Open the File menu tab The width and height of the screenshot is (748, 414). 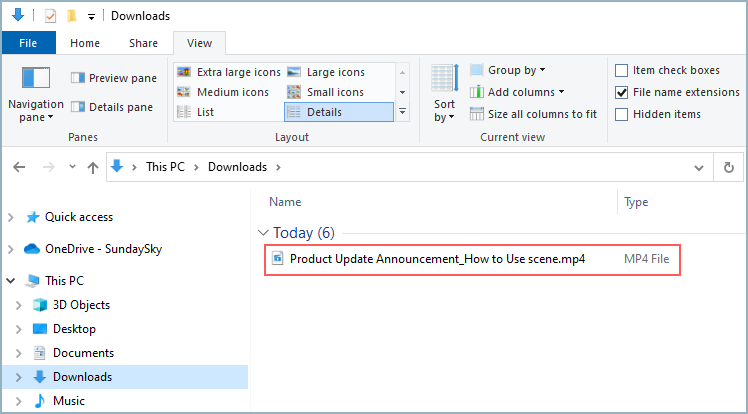[28, 43]
